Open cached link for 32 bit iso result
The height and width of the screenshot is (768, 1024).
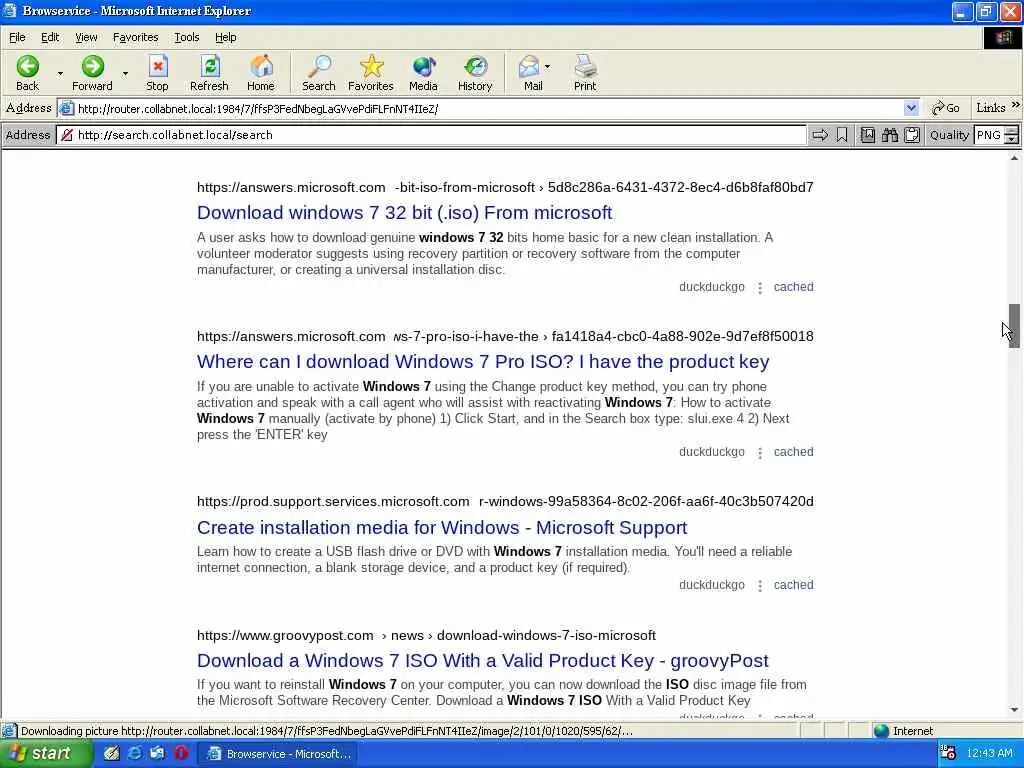tap(793, 287)
